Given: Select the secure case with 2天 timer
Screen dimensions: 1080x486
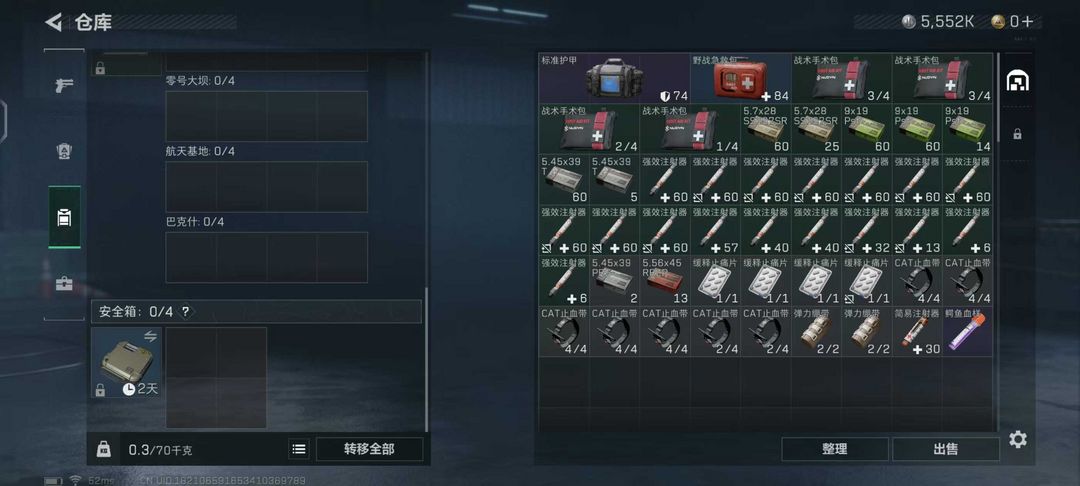Looking at the screenshot, I should [x=127, y=362].
